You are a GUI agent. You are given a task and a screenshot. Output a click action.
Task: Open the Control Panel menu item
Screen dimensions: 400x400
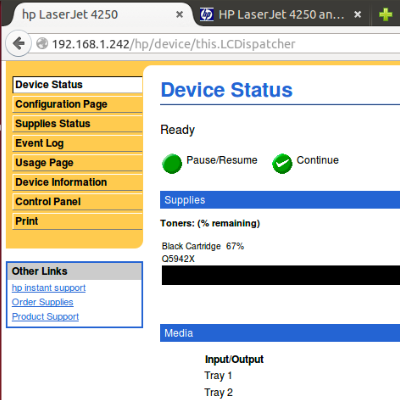pyautogui.click(x=77, y=202)
